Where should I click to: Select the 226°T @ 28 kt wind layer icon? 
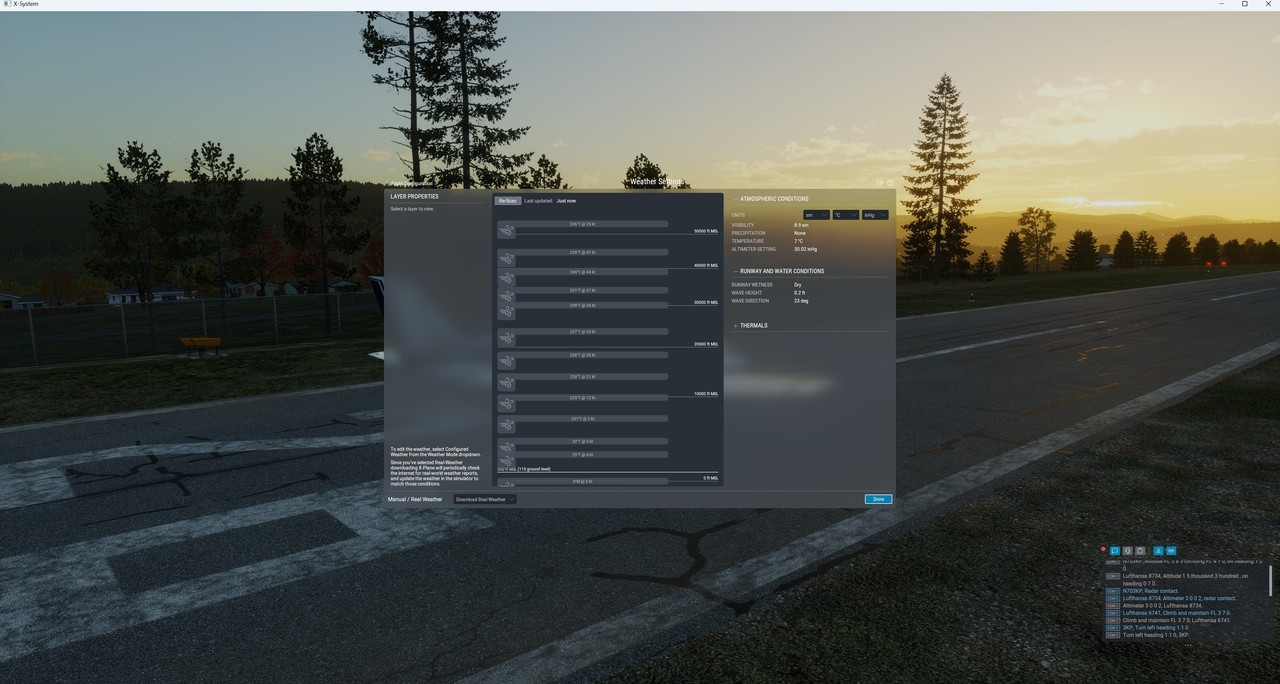tap(507, 361)
